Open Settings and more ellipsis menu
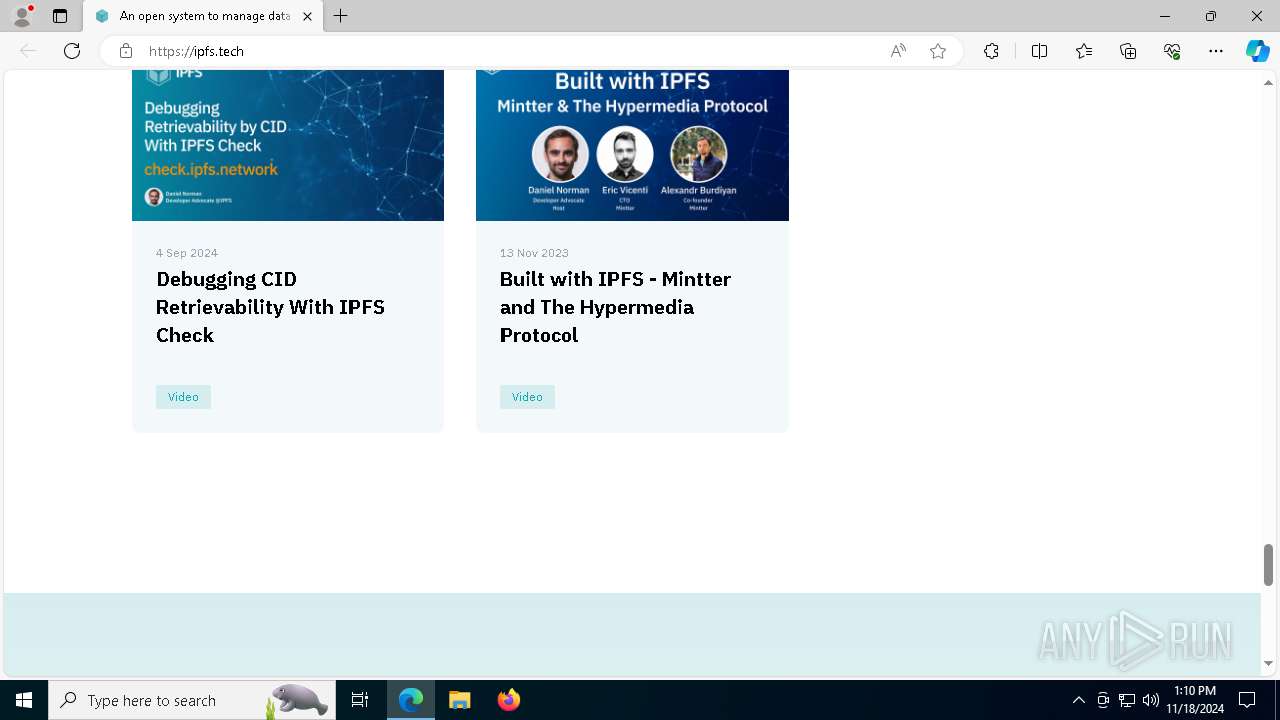 coord(1216,51)
